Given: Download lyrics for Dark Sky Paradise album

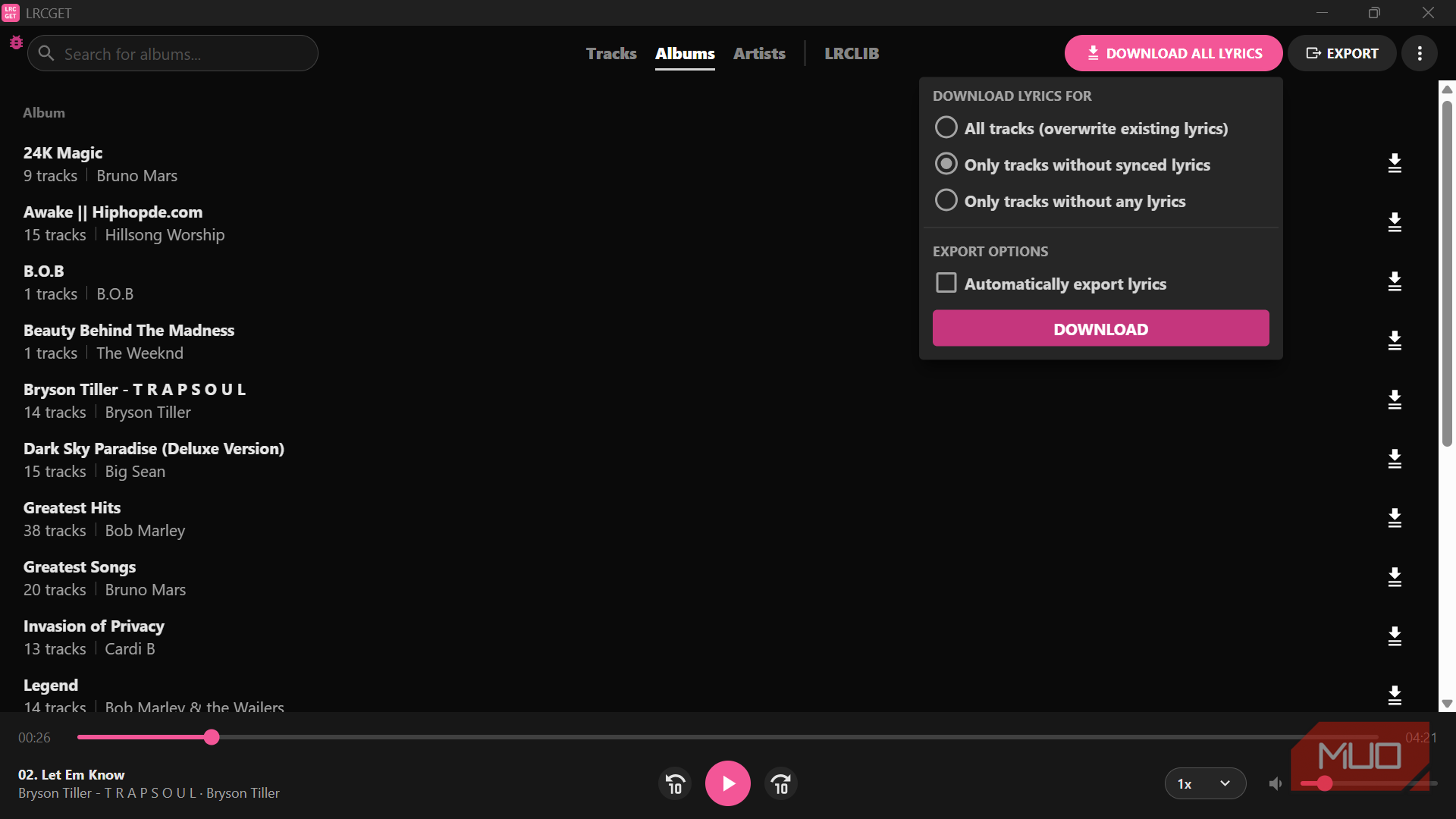Looking at the screenshot, I should pos(1395,459).
